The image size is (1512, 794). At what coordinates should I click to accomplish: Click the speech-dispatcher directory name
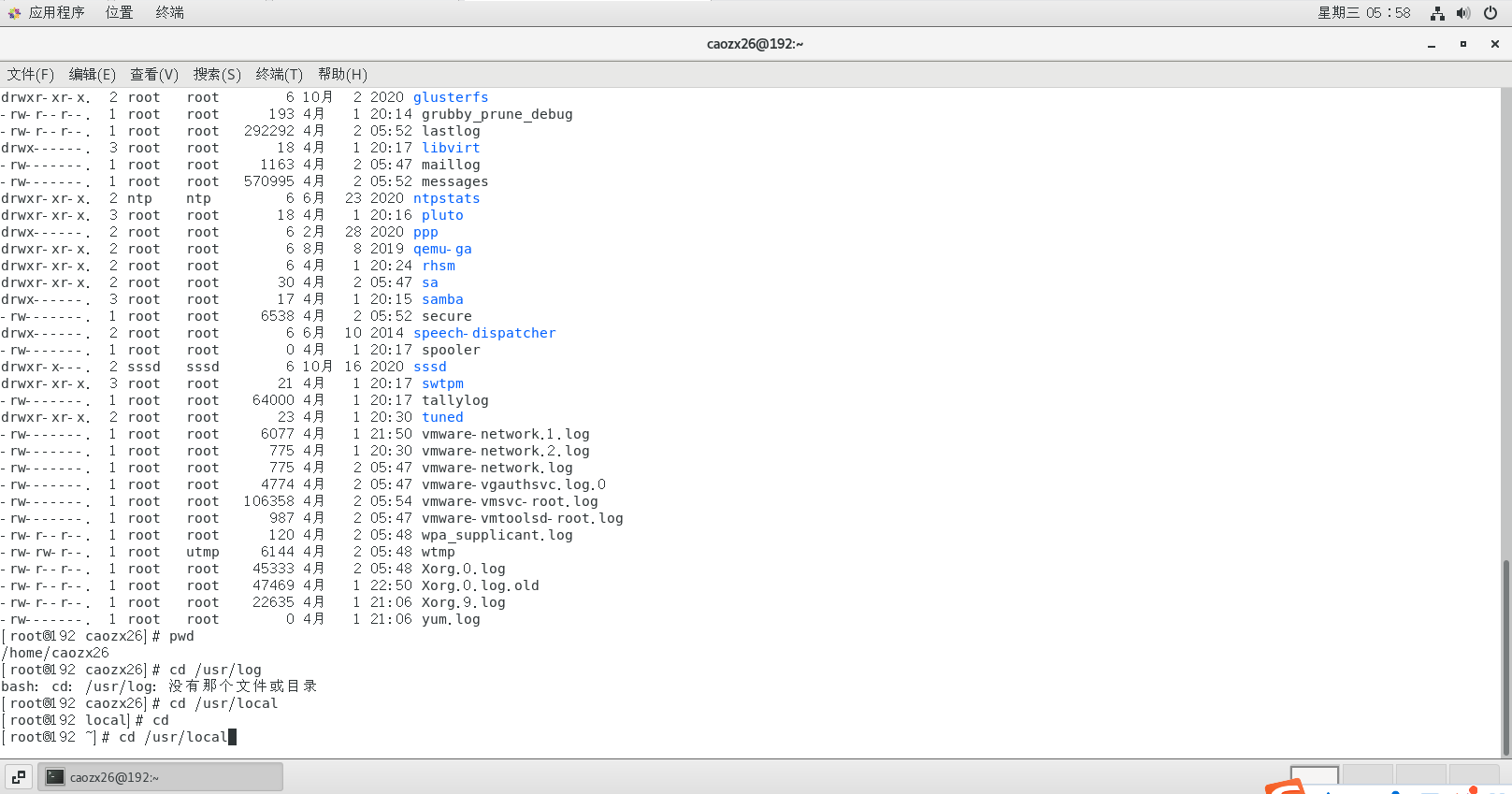484,333
